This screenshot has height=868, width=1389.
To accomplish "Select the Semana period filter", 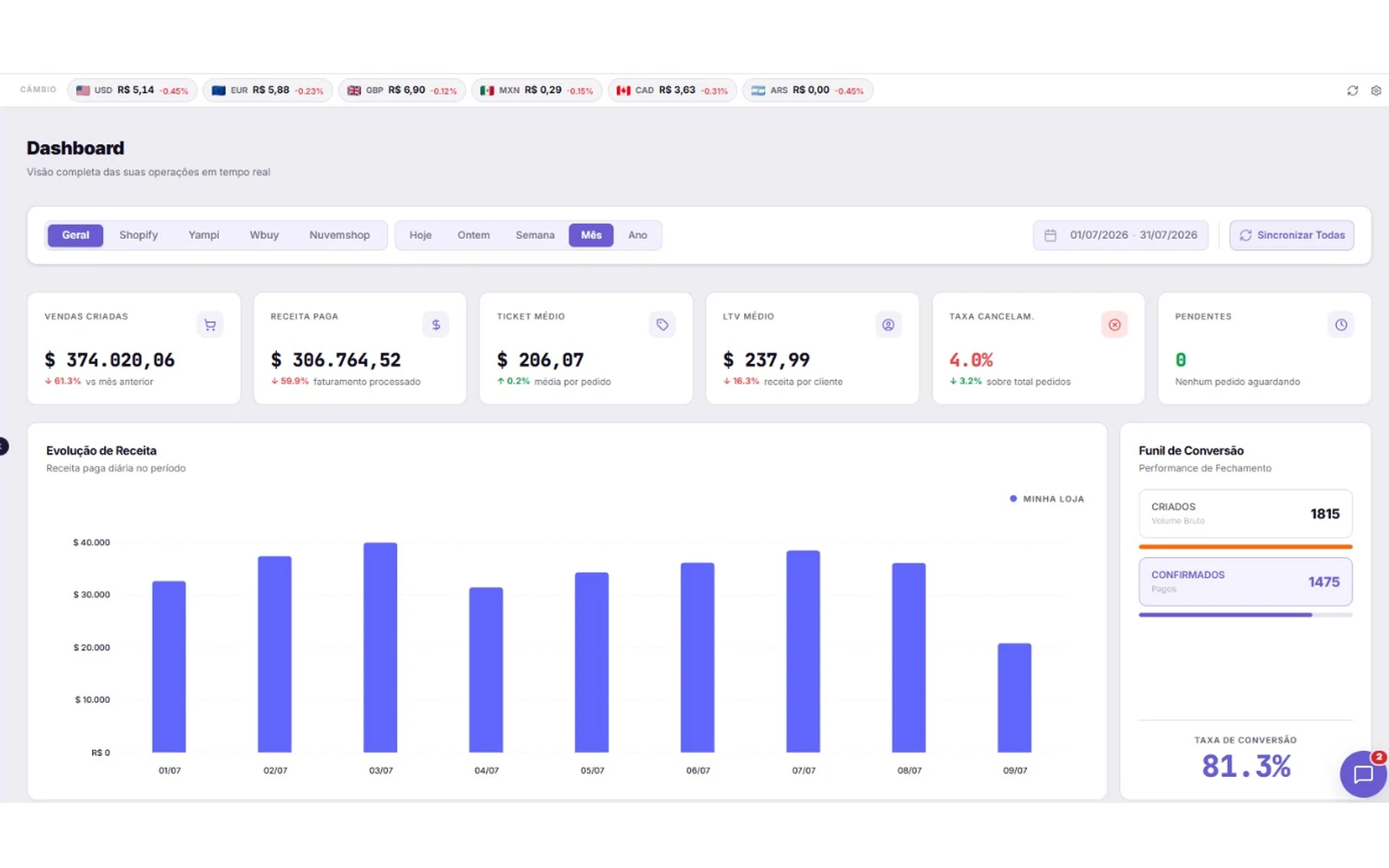I will (x=535, y=235).
